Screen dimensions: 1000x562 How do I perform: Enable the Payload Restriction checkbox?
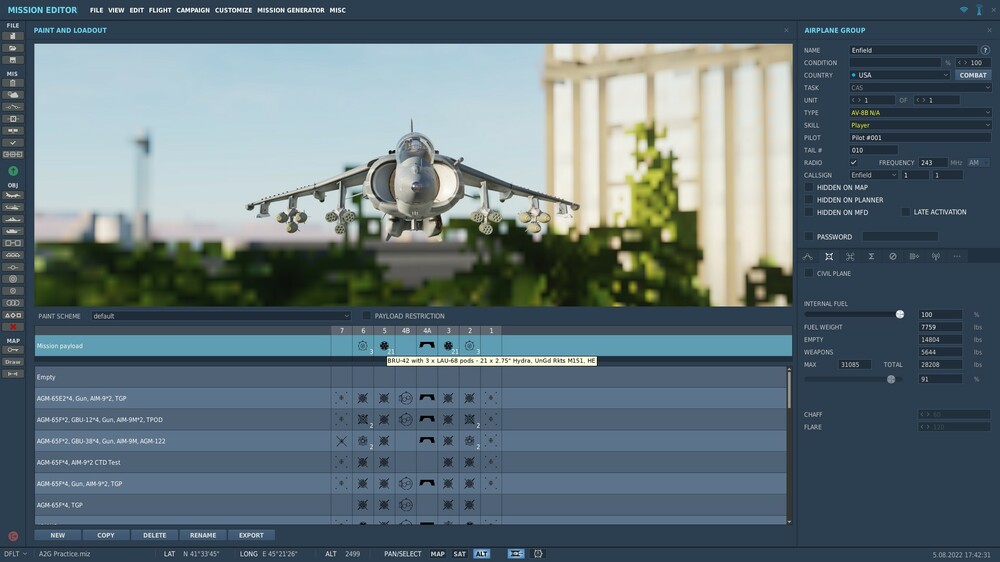(367, 316)
